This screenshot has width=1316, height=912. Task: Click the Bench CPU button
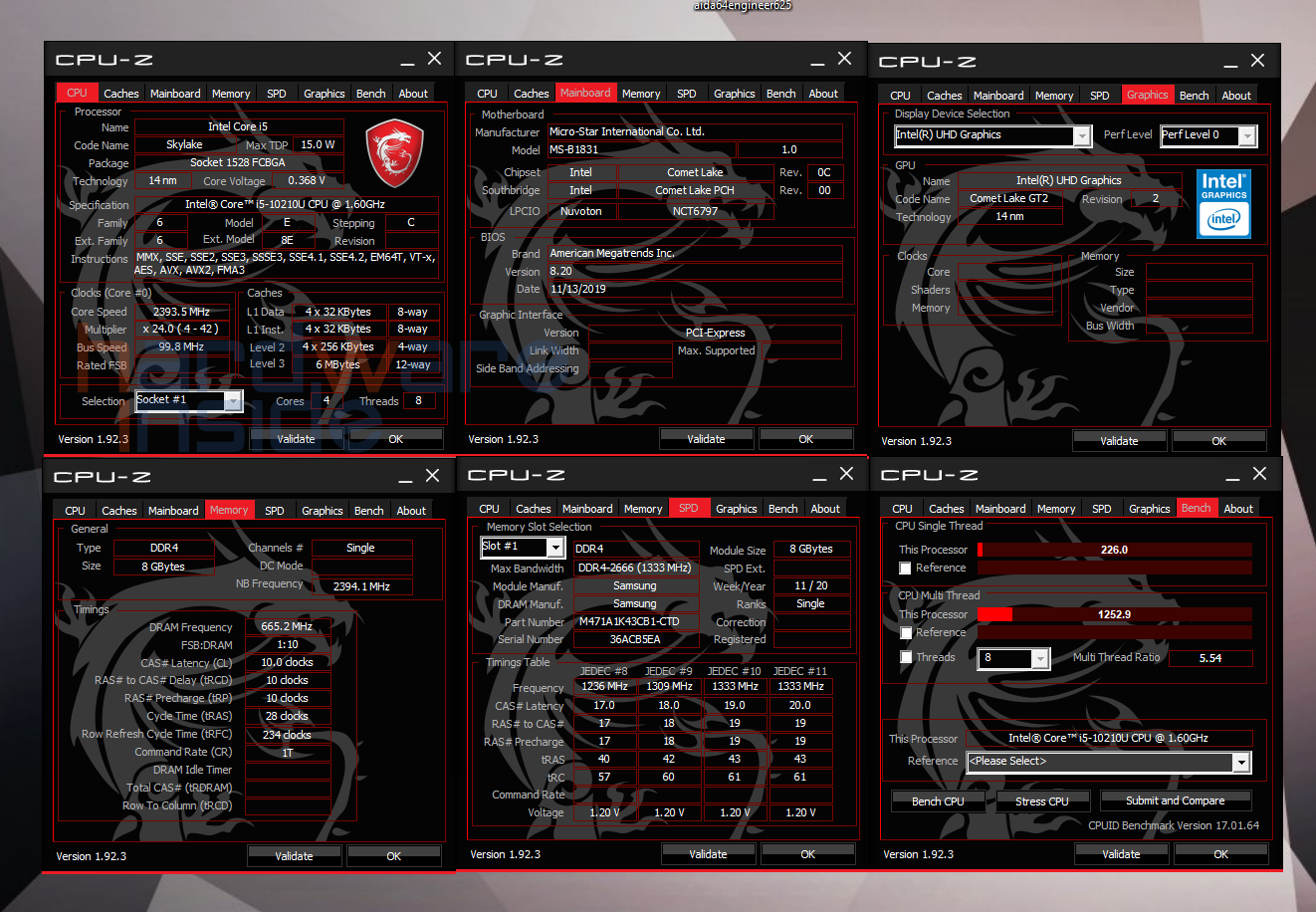click(x=938, y=801)
